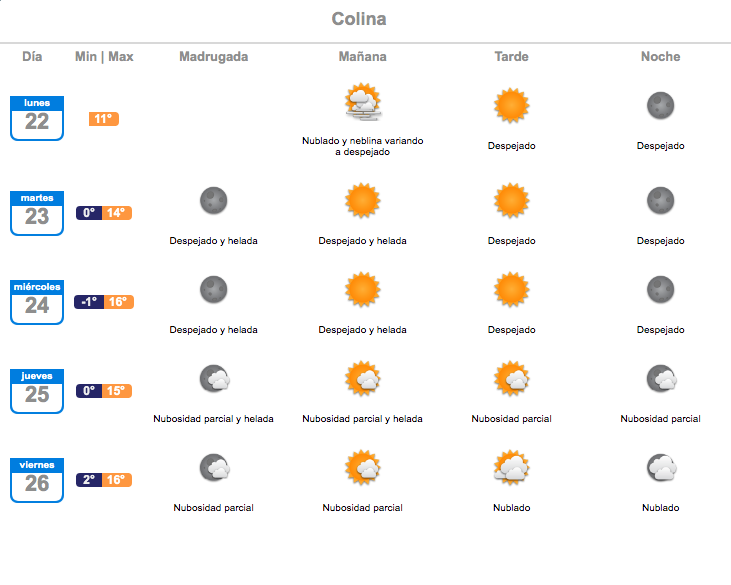This screenshot has width=731, height=585.
Task: Click the miércoles 24 Noche moon icon
Action: point(661,290)
